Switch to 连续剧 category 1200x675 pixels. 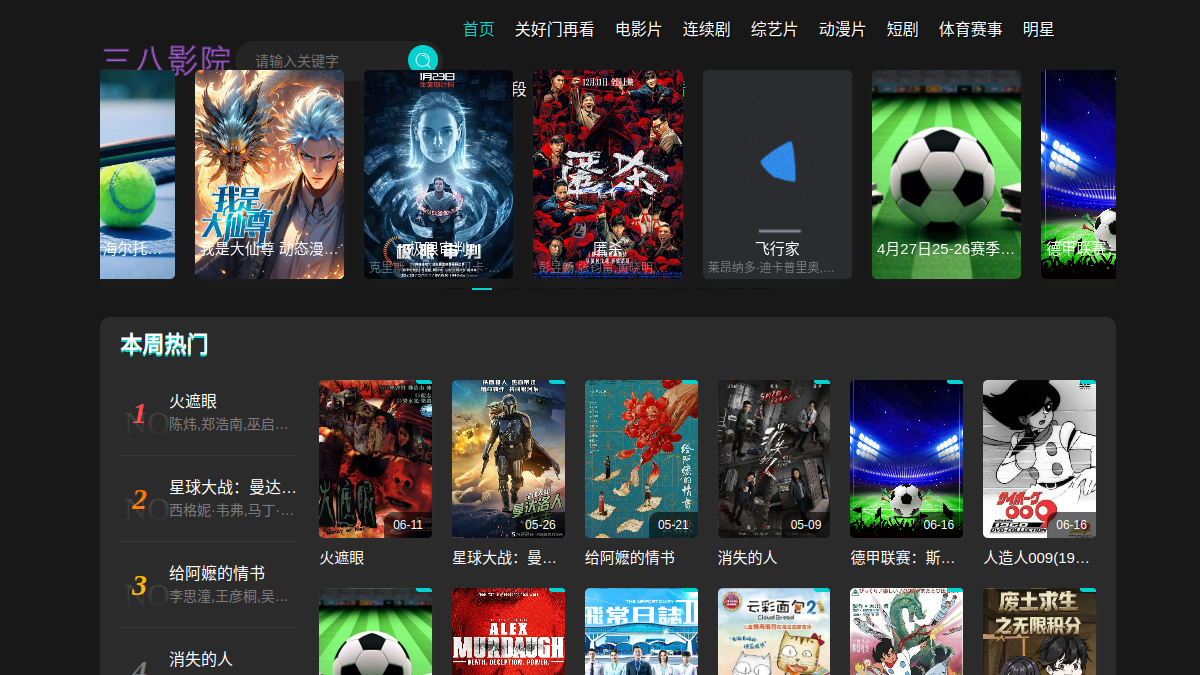point(707,29)
